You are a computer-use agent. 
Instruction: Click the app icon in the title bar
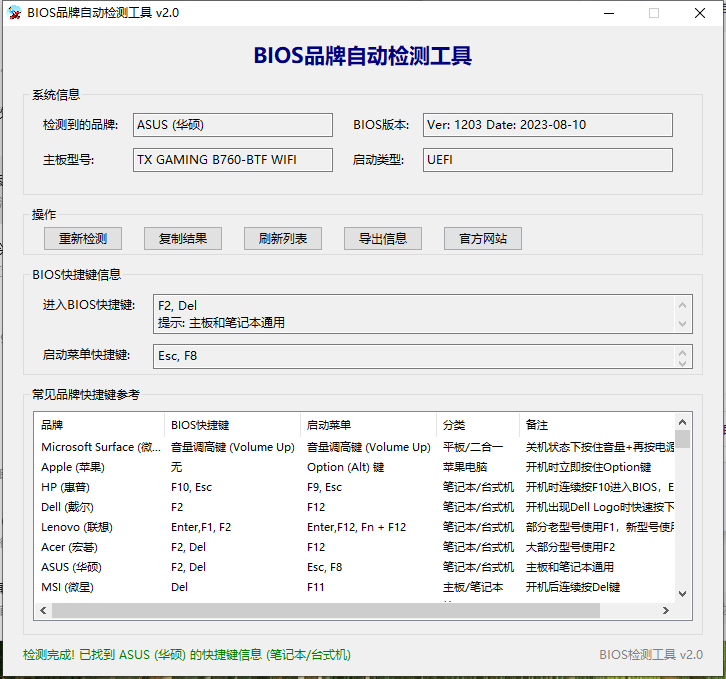pos(14,13)
